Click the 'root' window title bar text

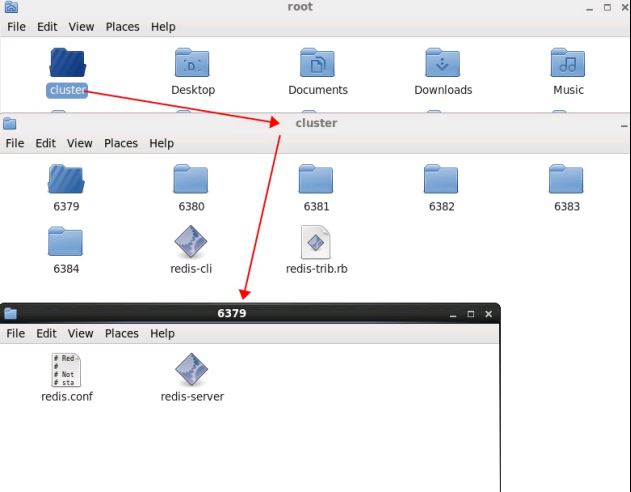[300, 6]
